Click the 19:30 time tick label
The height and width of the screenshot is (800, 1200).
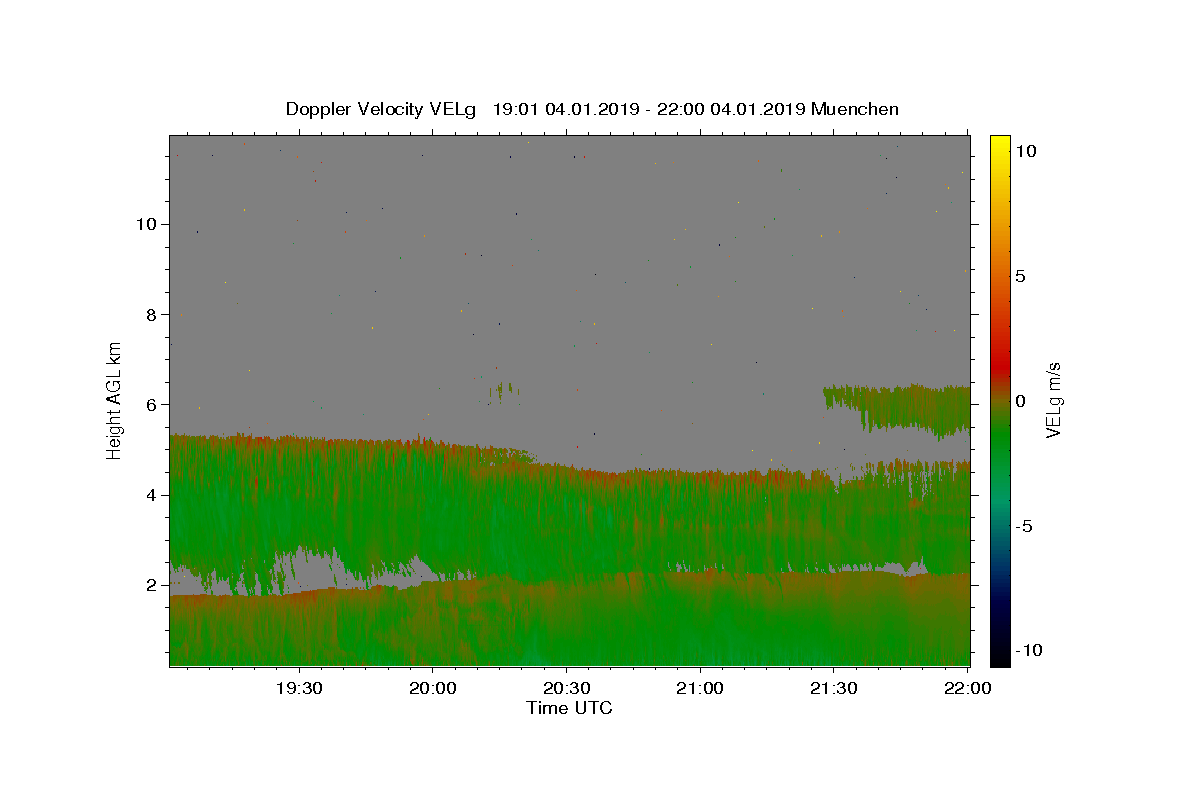[299, 688]
